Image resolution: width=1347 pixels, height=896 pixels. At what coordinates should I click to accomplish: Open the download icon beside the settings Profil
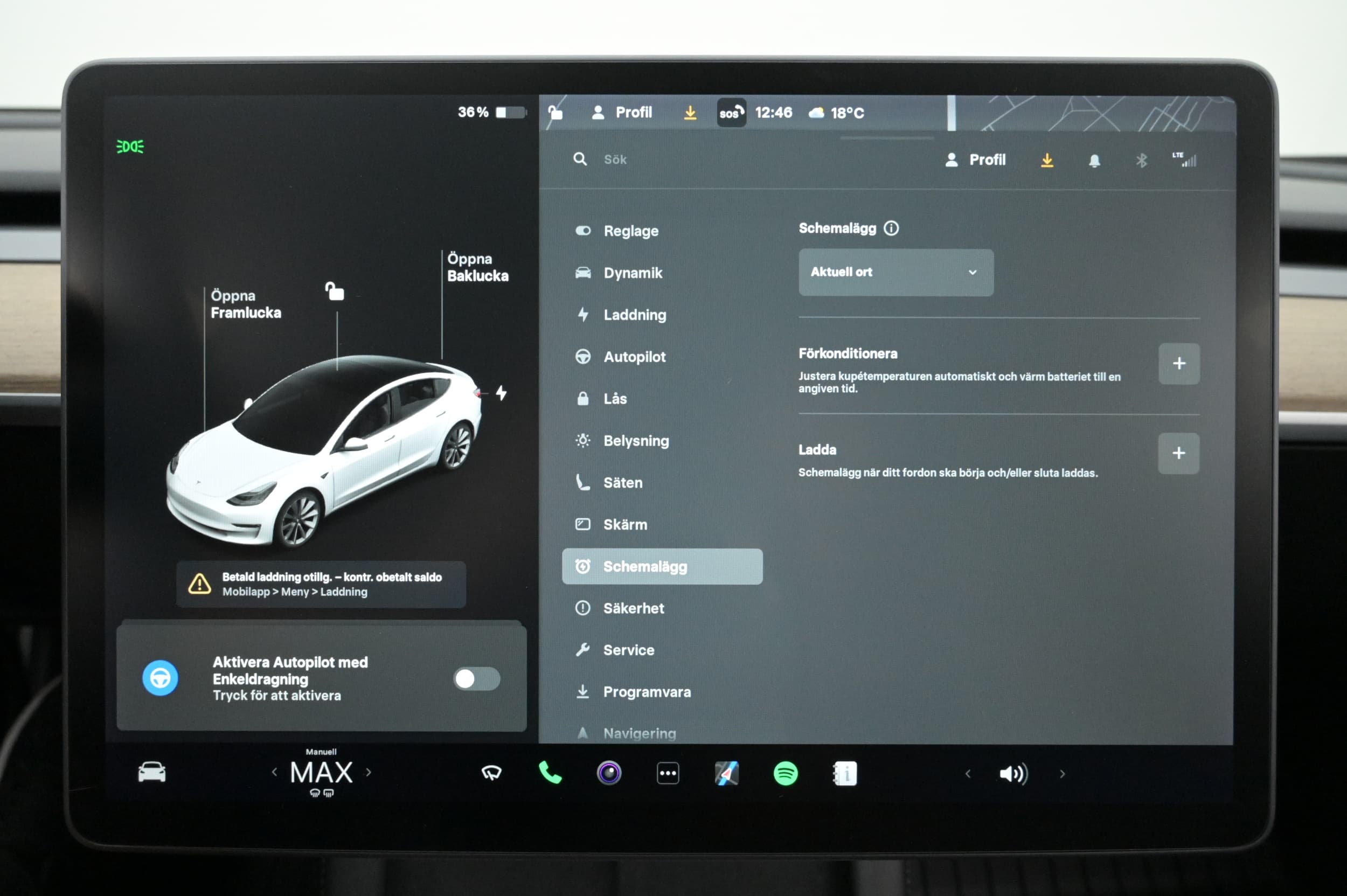coord(1046,160)
